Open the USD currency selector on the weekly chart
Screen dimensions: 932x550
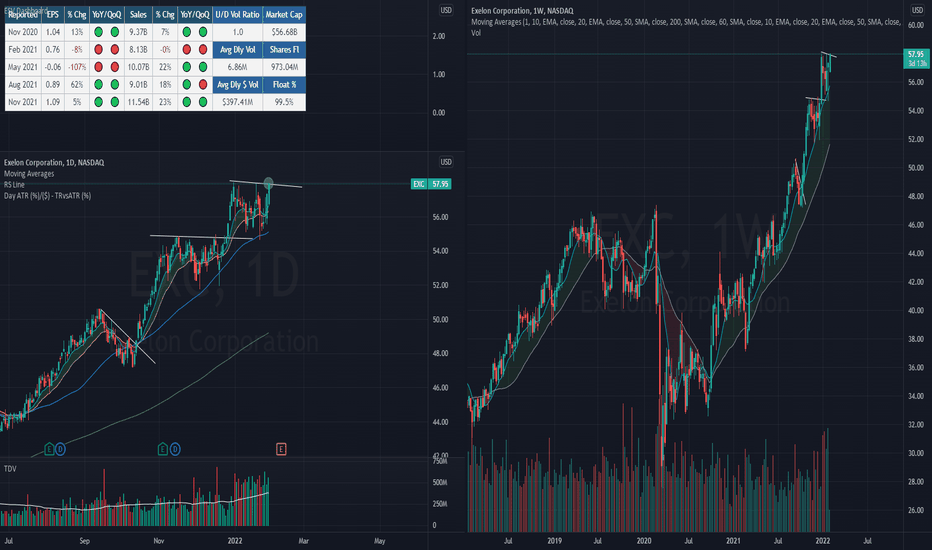(917, 10)
